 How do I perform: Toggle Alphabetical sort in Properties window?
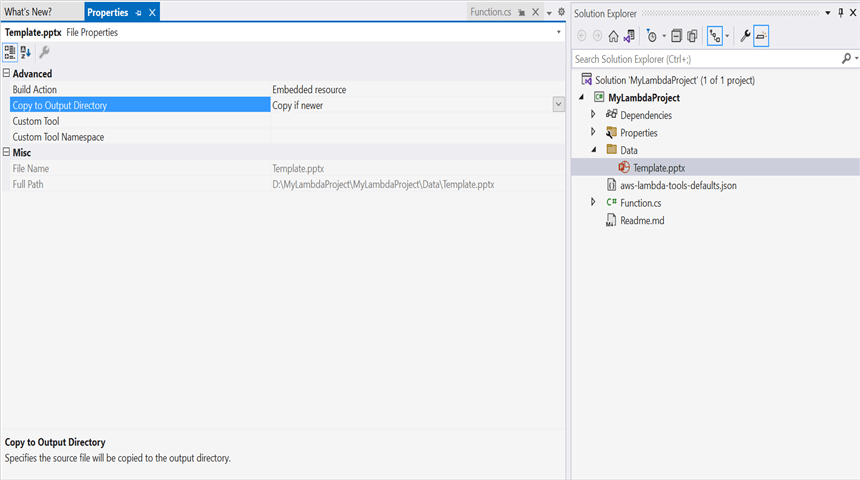(26, 53)
